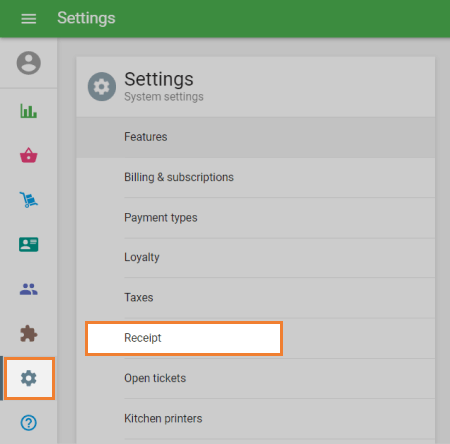This screenshot has width=450, height=444.
Task: Open the Loyalty settings entry
Action: point(256,258)
